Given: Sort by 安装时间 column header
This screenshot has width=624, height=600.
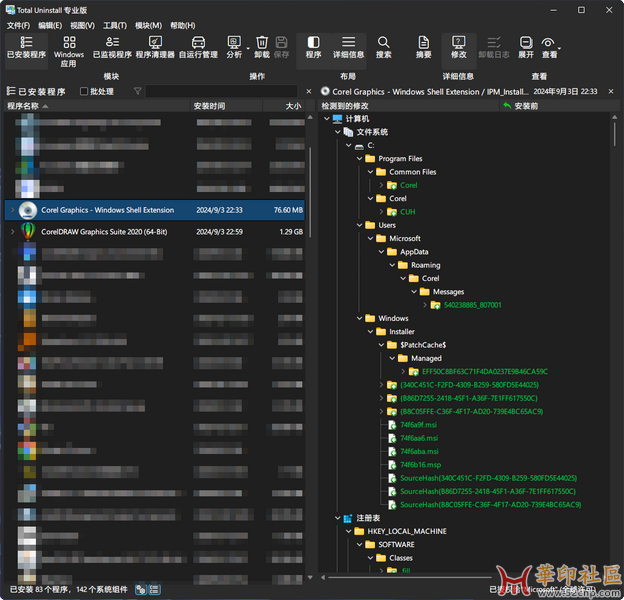Looking at the screenshot, I should pos(226,106).
